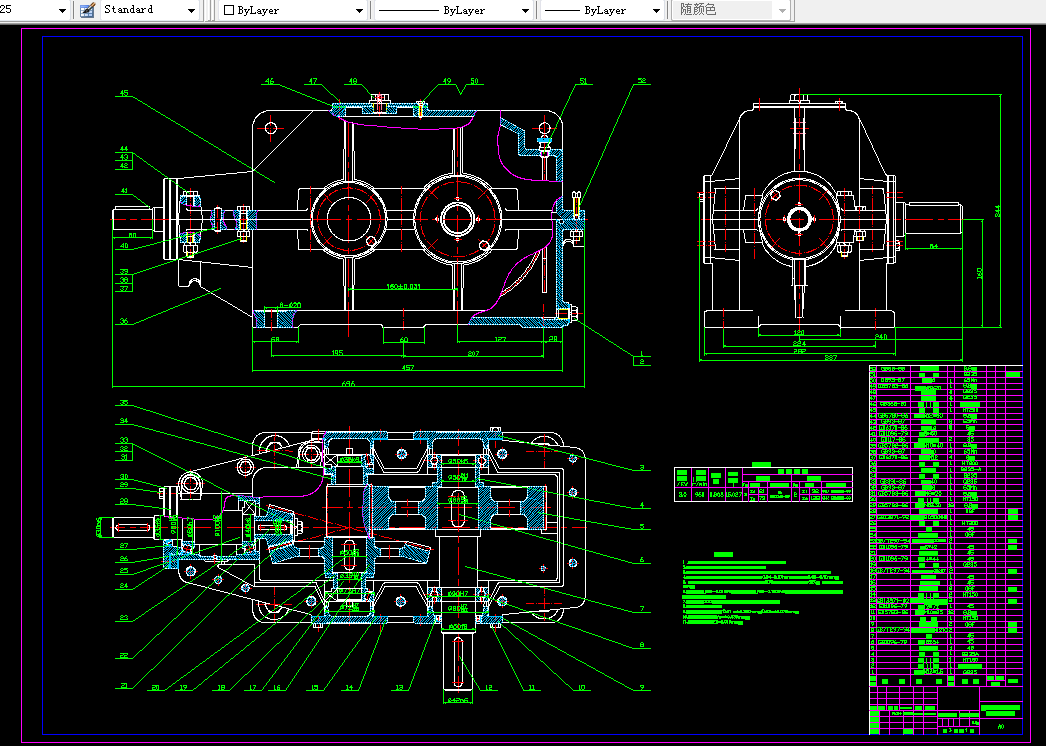Select part balloon number 52

click(x=642, y=81)
